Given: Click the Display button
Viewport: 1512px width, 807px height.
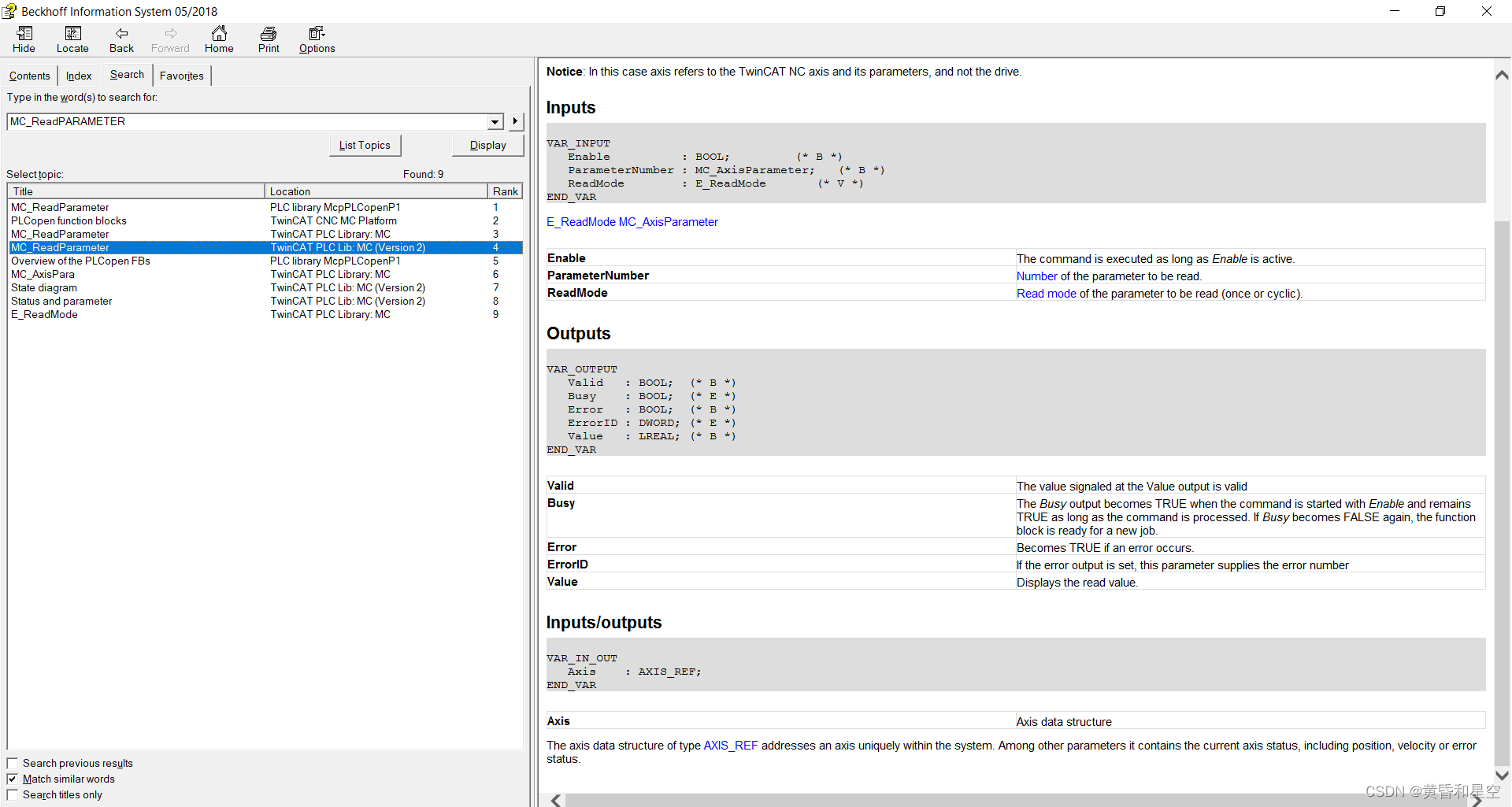Looking at the screenshot, I should 488,146.
